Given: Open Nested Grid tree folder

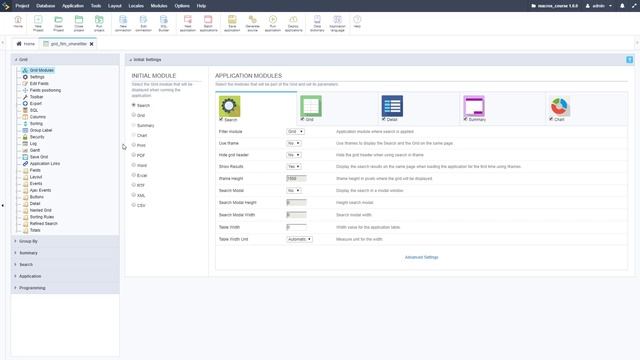Looking at the screenshot, I should [x=40, y=210].
